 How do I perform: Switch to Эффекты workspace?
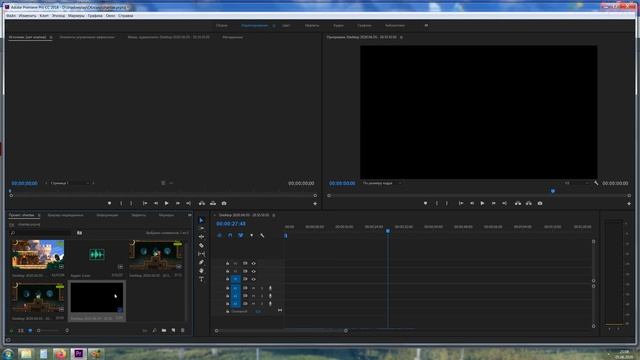312,25
